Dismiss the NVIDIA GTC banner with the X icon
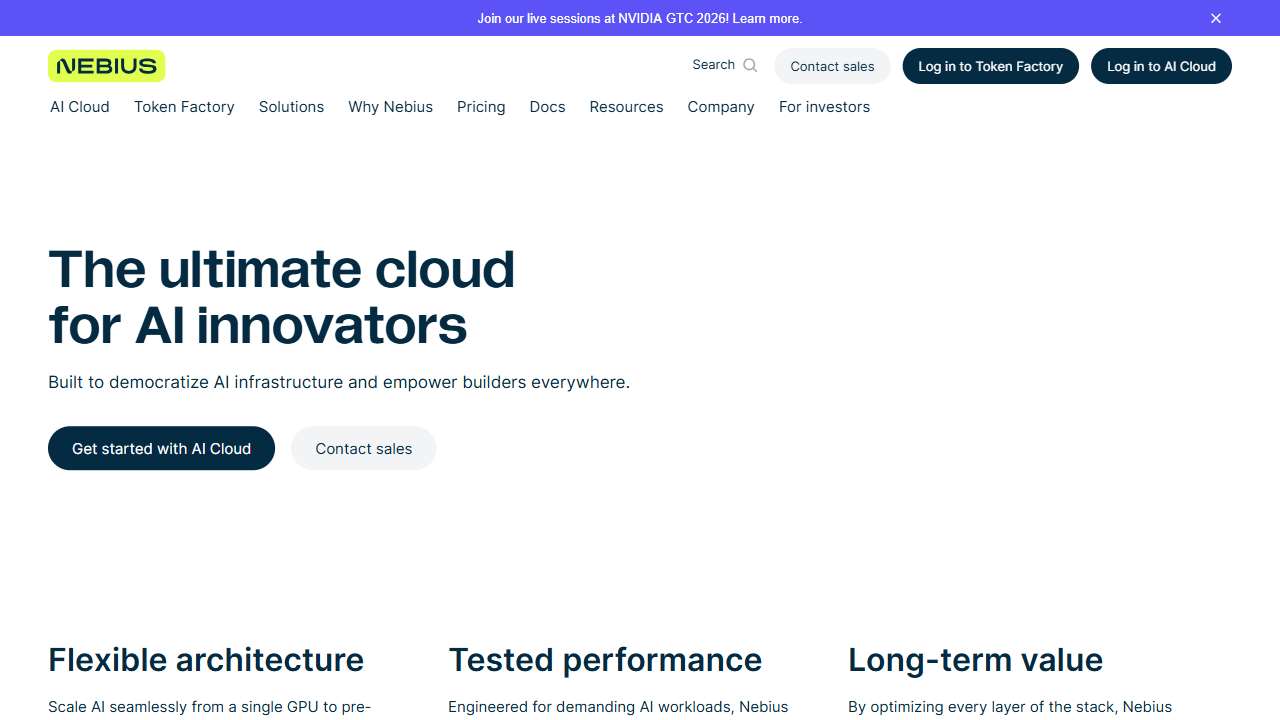Image resolution: width=1280 pixels, height=720 pixels. 1215,18
